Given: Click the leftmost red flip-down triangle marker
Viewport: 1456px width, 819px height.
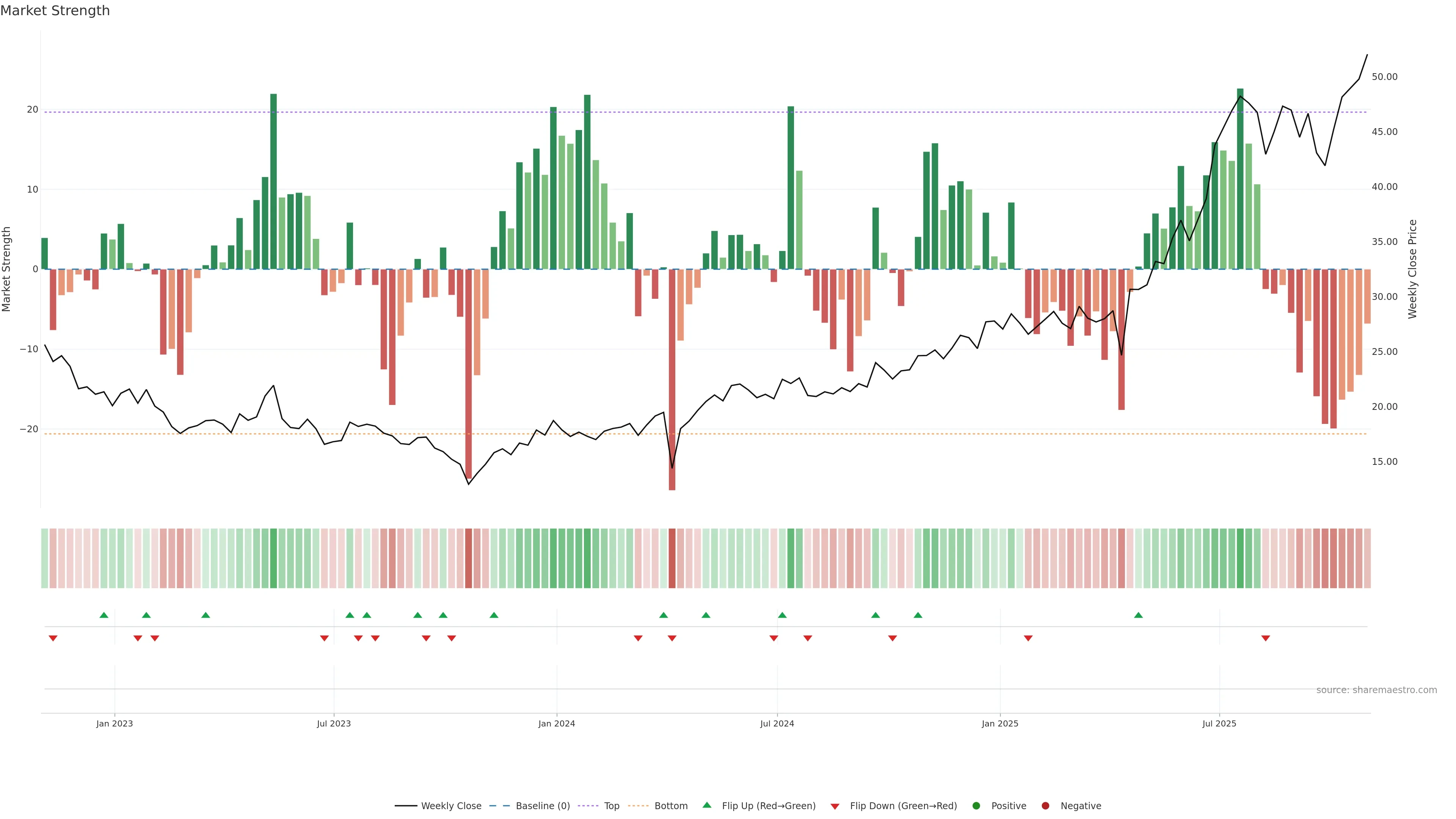Looking at the screenshot, I should 53,638.
